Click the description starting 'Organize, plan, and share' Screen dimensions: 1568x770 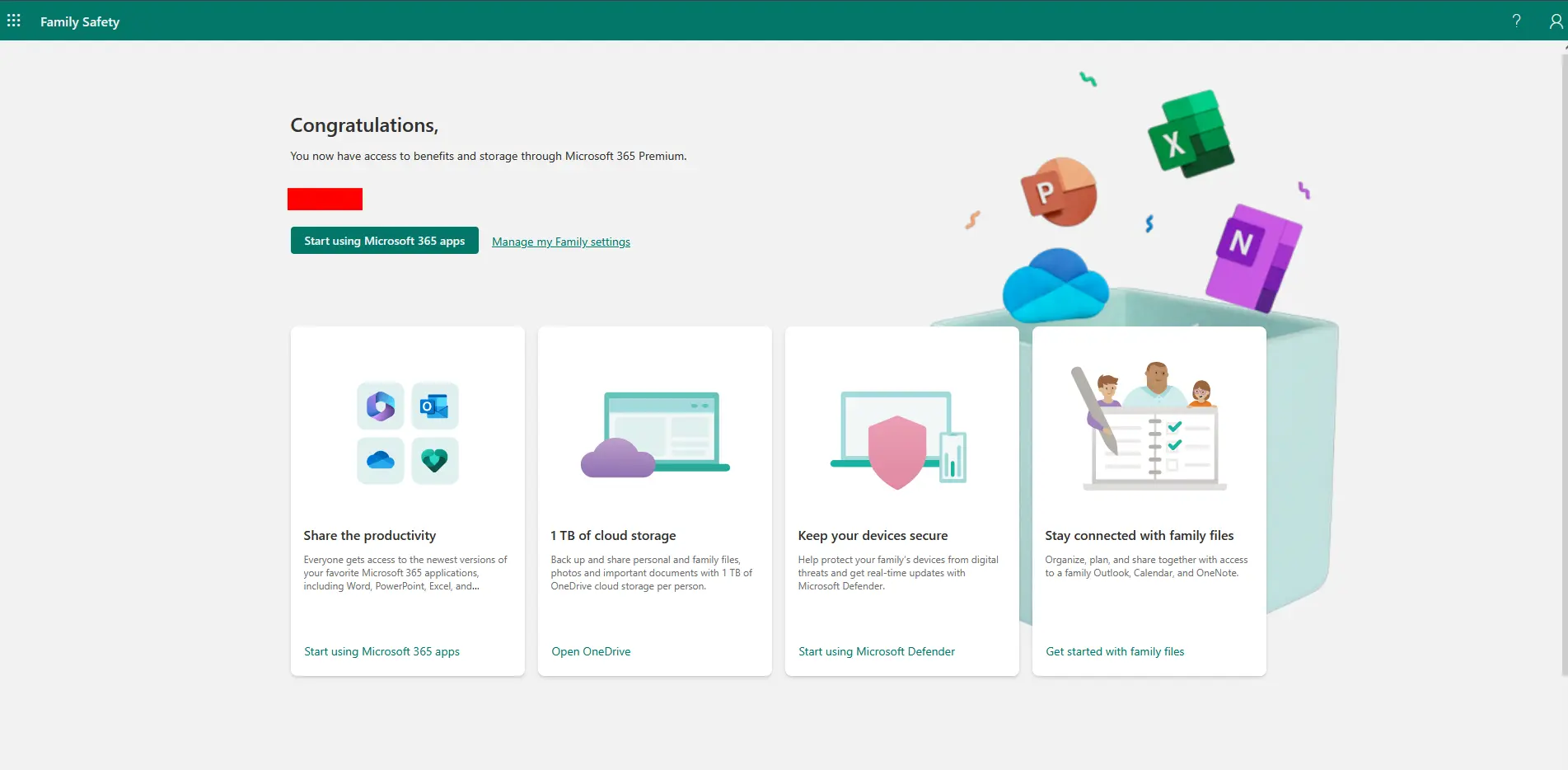click(x=1146, y=566)
